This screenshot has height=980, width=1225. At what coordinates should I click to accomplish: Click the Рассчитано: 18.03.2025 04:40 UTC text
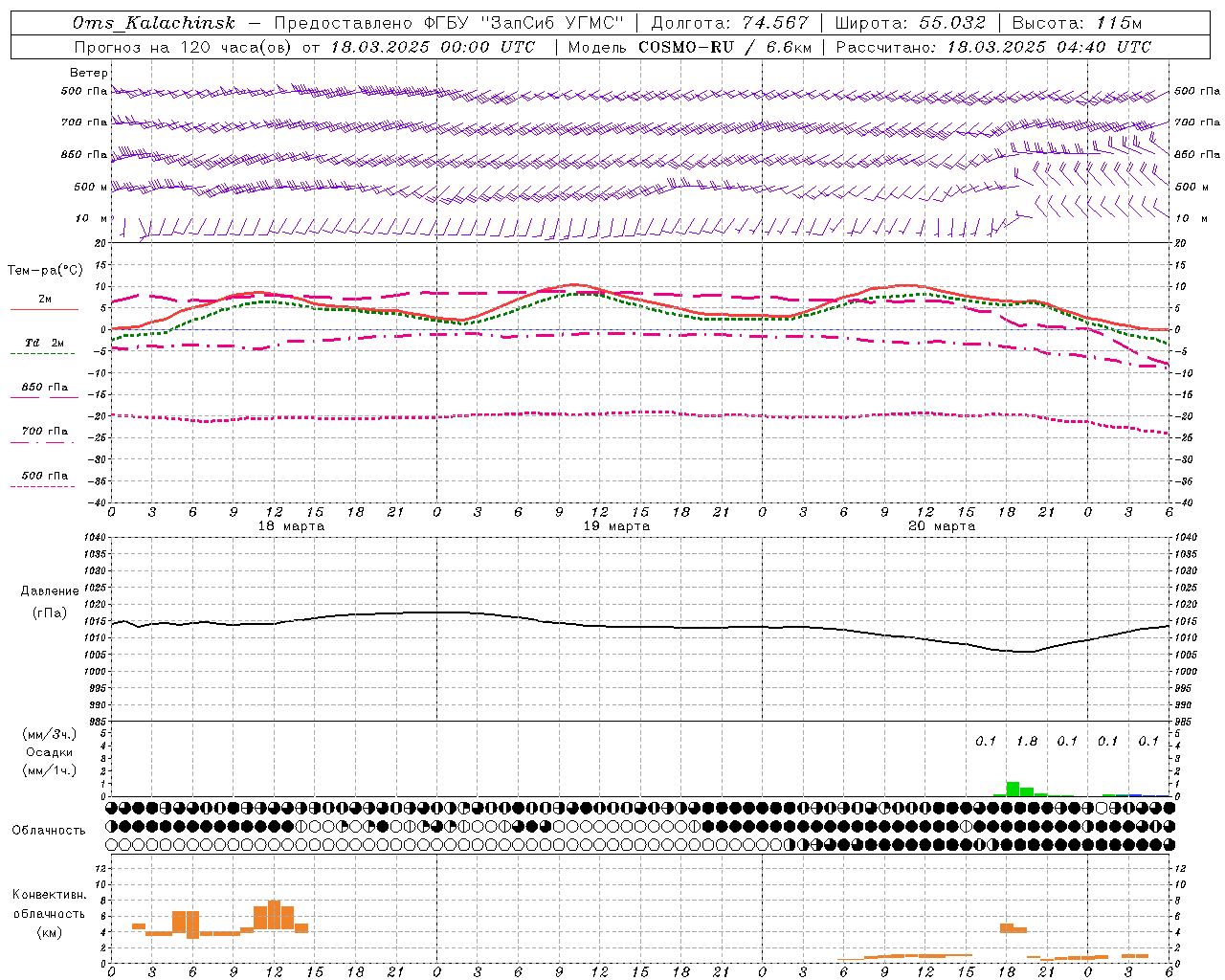tap(992, 47)
